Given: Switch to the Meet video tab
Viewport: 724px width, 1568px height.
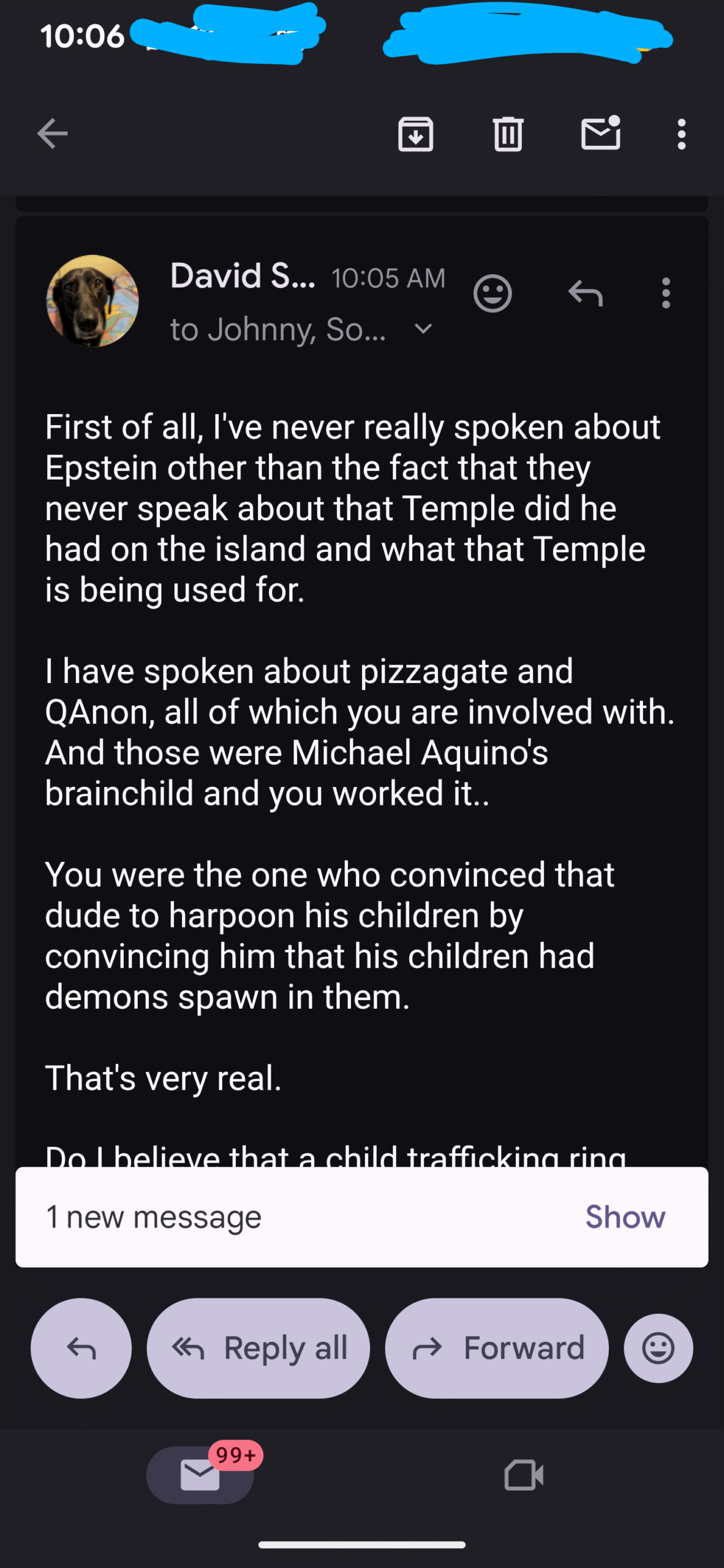Looking at the screenshot, I should [x=524, y=1475].
